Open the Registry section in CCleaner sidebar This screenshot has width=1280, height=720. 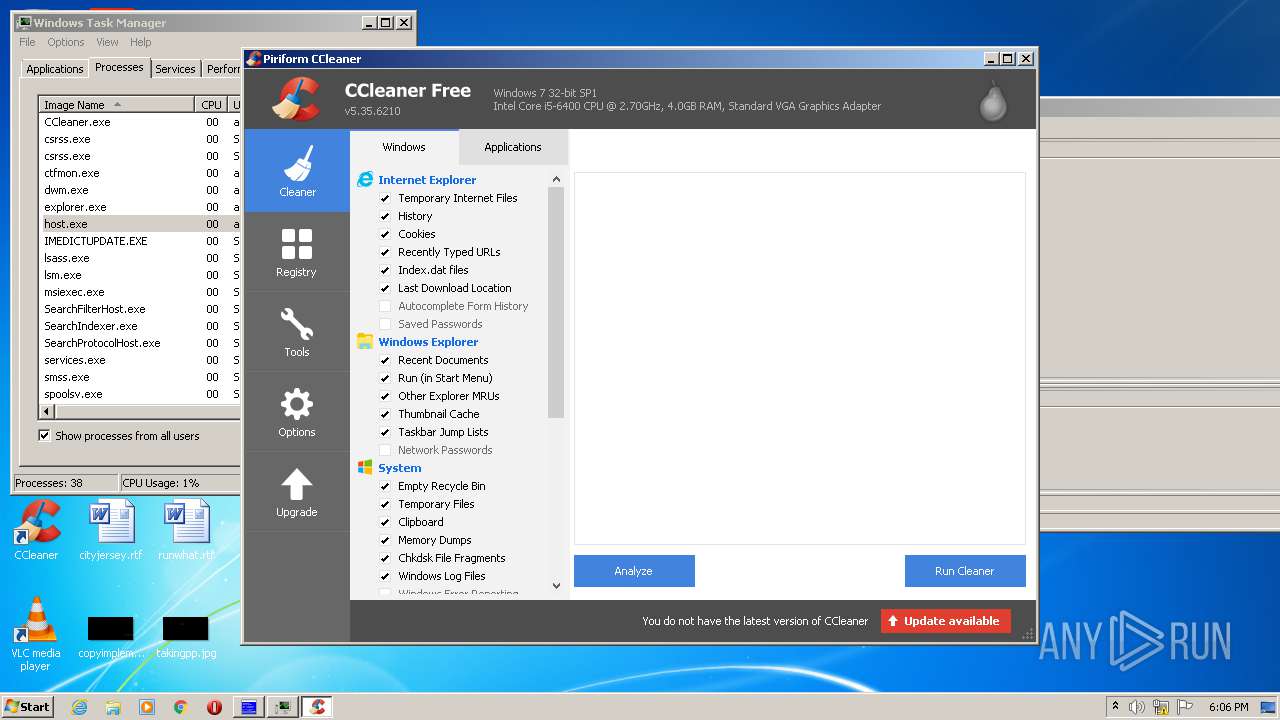tap(297, 251)
